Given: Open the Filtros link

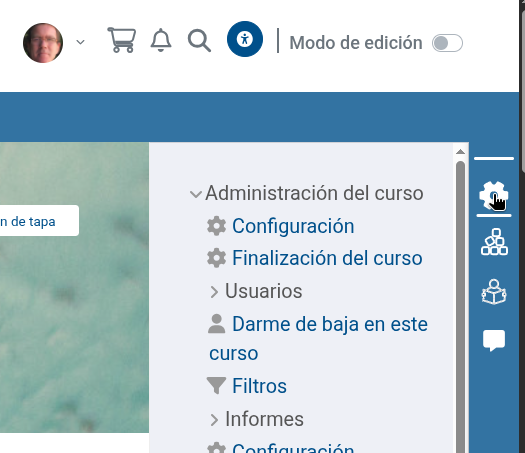Looking at the screenshot, I should click(259, 386).
